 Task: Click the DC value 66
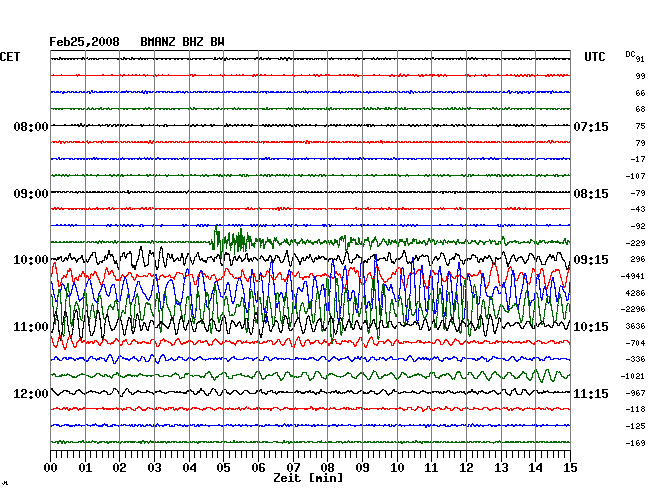pos(640,93)
